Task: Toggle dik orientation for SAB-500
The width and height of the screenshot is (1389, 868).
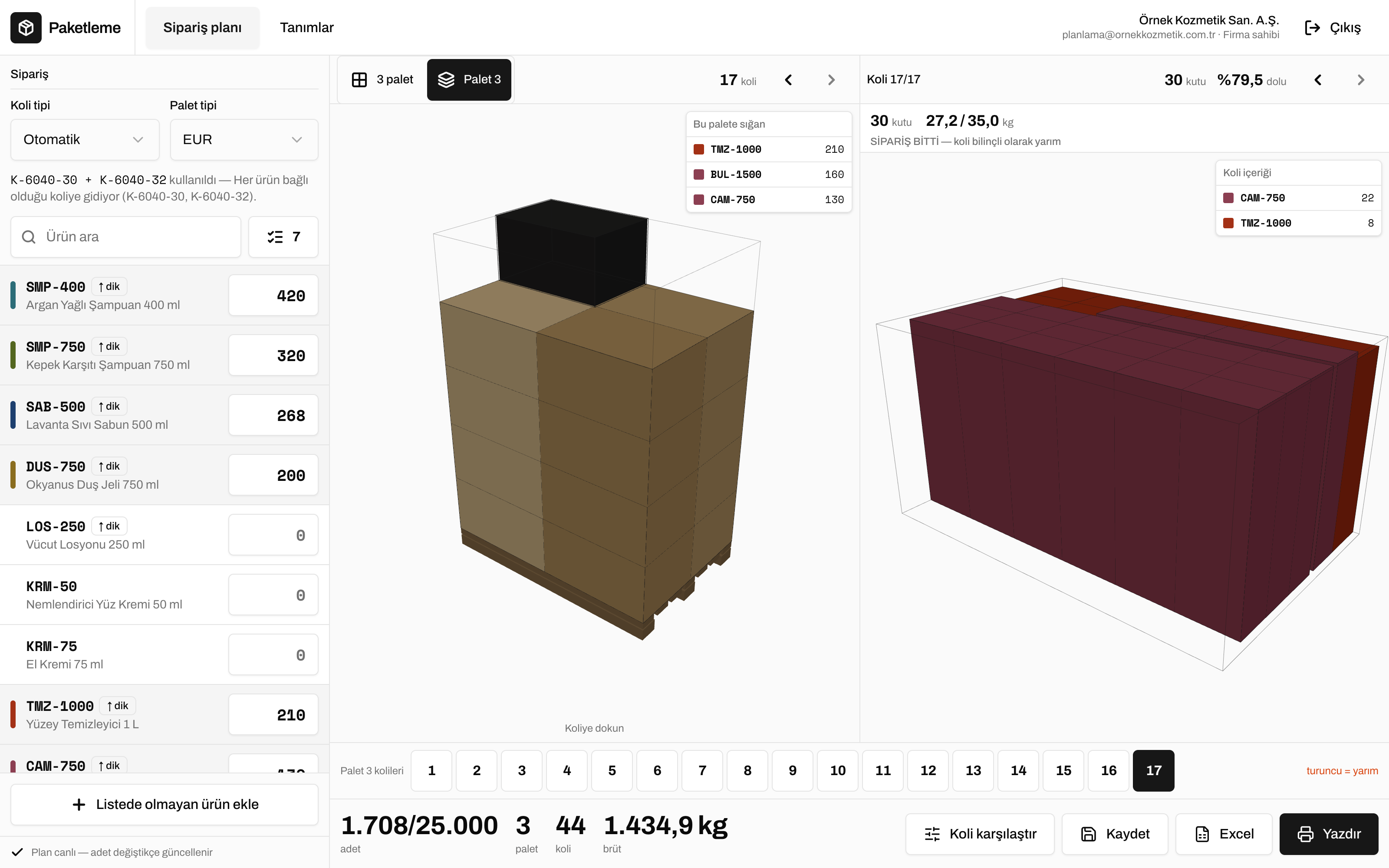Action: pos(109,406)
